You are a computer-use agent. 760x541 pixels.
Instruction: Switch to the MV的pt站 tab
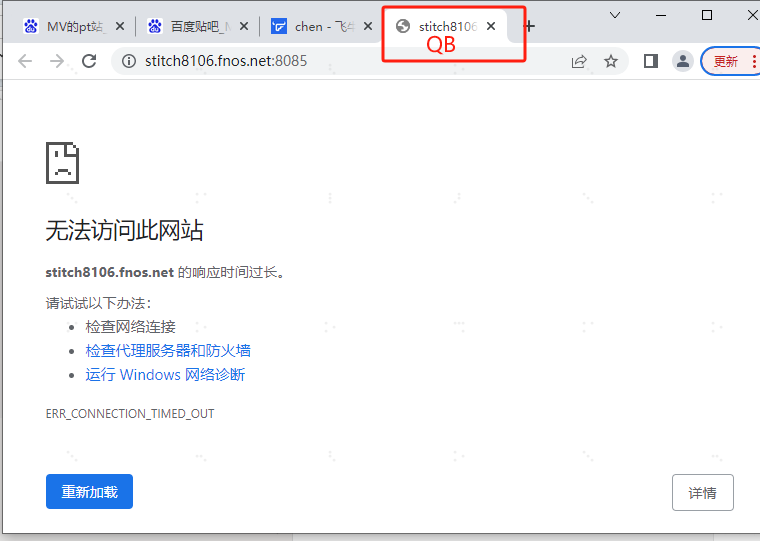(75, 26)
